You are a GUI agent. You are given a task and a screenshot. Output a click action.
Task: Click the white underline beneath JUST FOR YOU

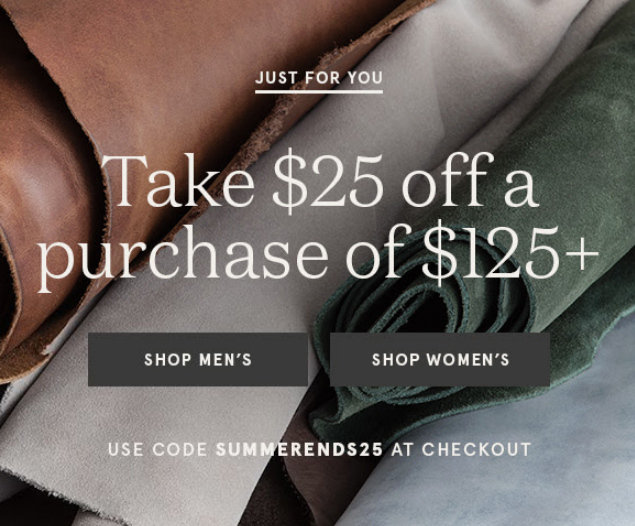(x=319, y=92)
